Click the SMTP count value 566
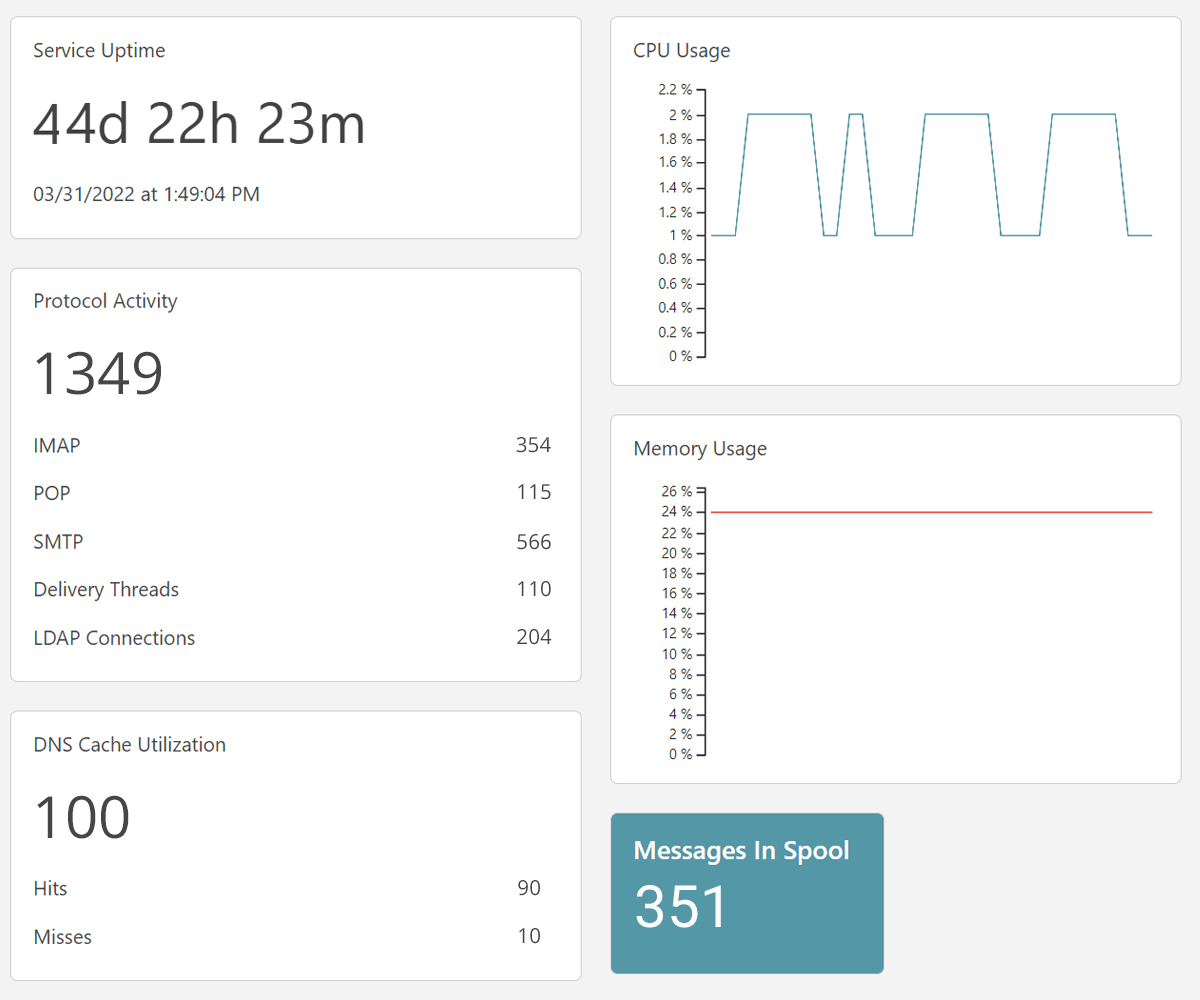Image resolution: width=1200 pixels, height=1000 pixels. (533, 542)
